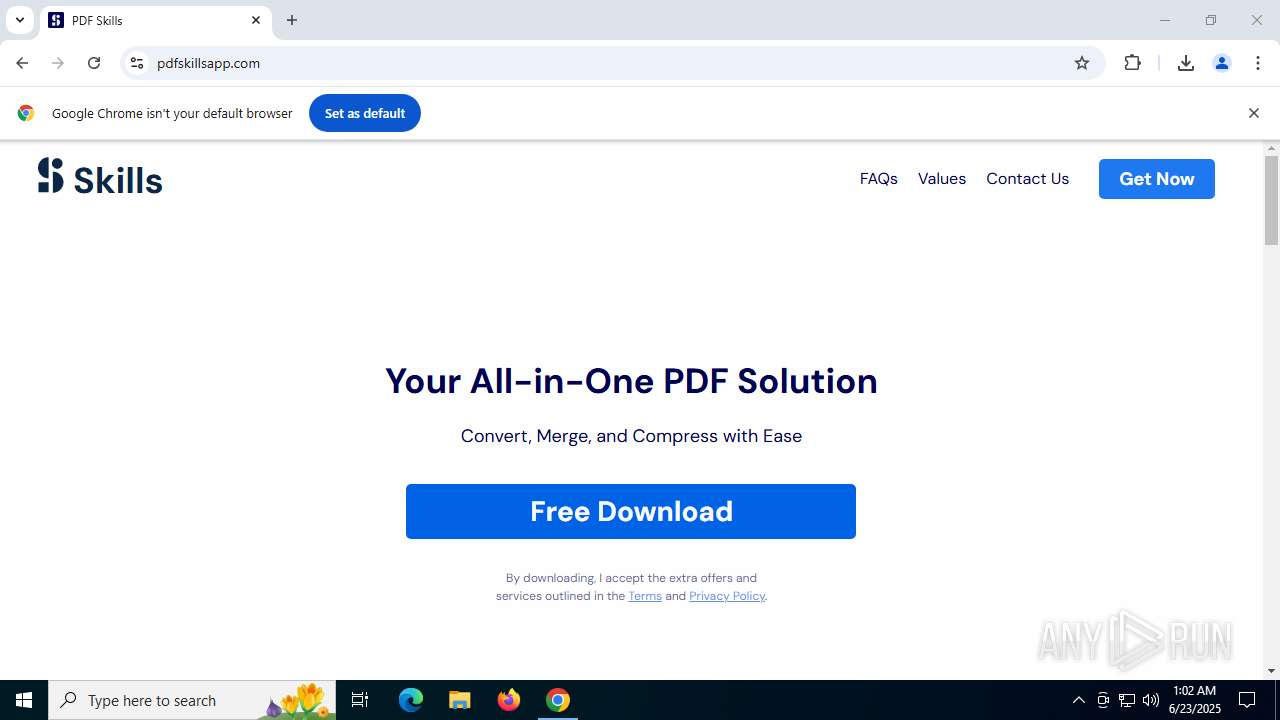This screenshot has width=1280, height=720.
Task: Select the PDF Skills browser tab
Action: pos(155,20)
